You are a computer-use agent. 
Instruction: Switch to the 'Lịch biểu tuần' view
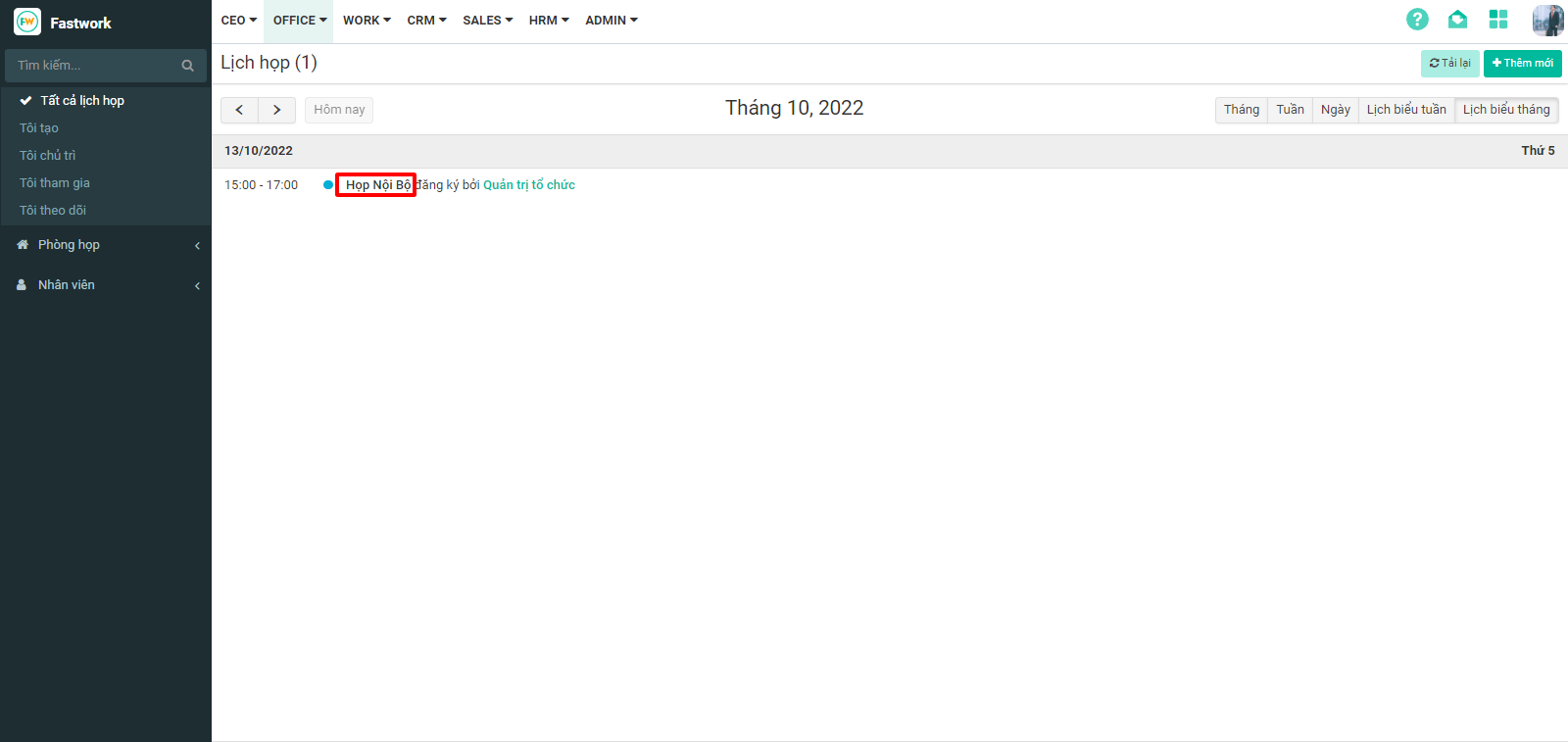click(x=1406, y=110)
